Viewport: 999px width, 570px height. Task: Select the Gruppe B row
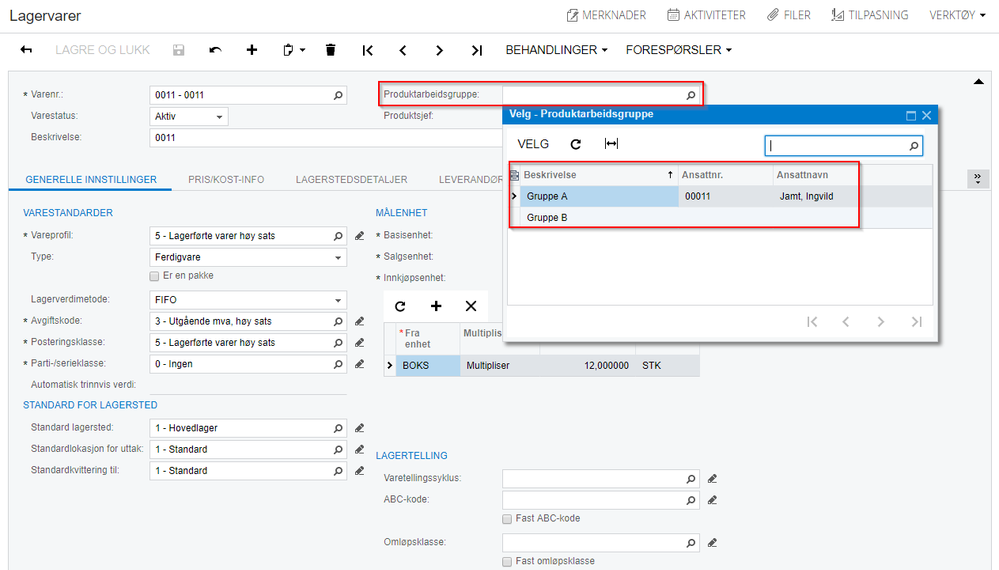click(x=720, y=218)
